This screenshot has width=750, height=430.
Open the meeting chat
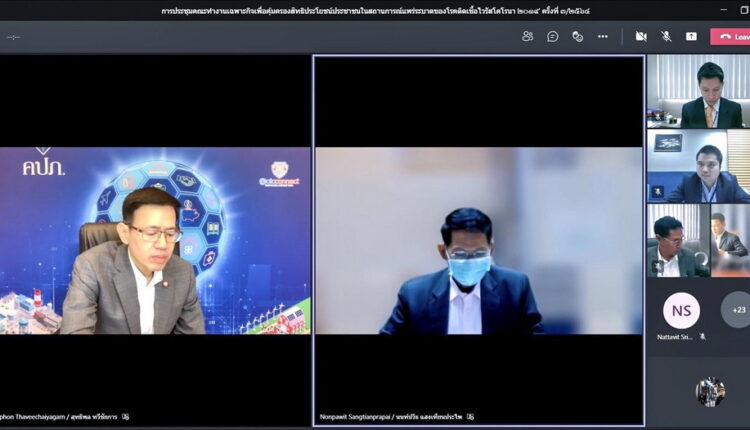pos(552,36)
